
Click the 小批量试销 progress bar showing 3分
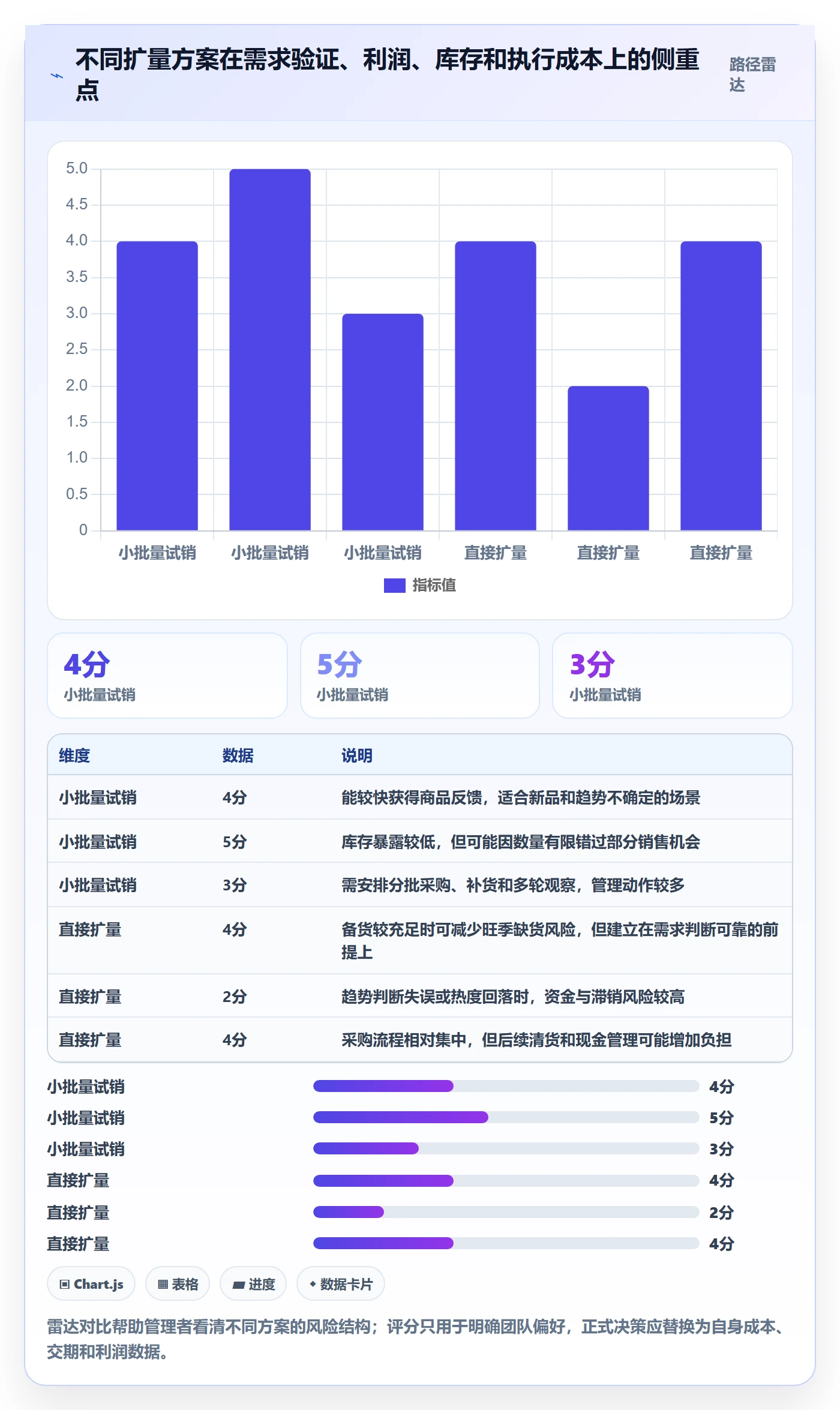pos(506,1148)
